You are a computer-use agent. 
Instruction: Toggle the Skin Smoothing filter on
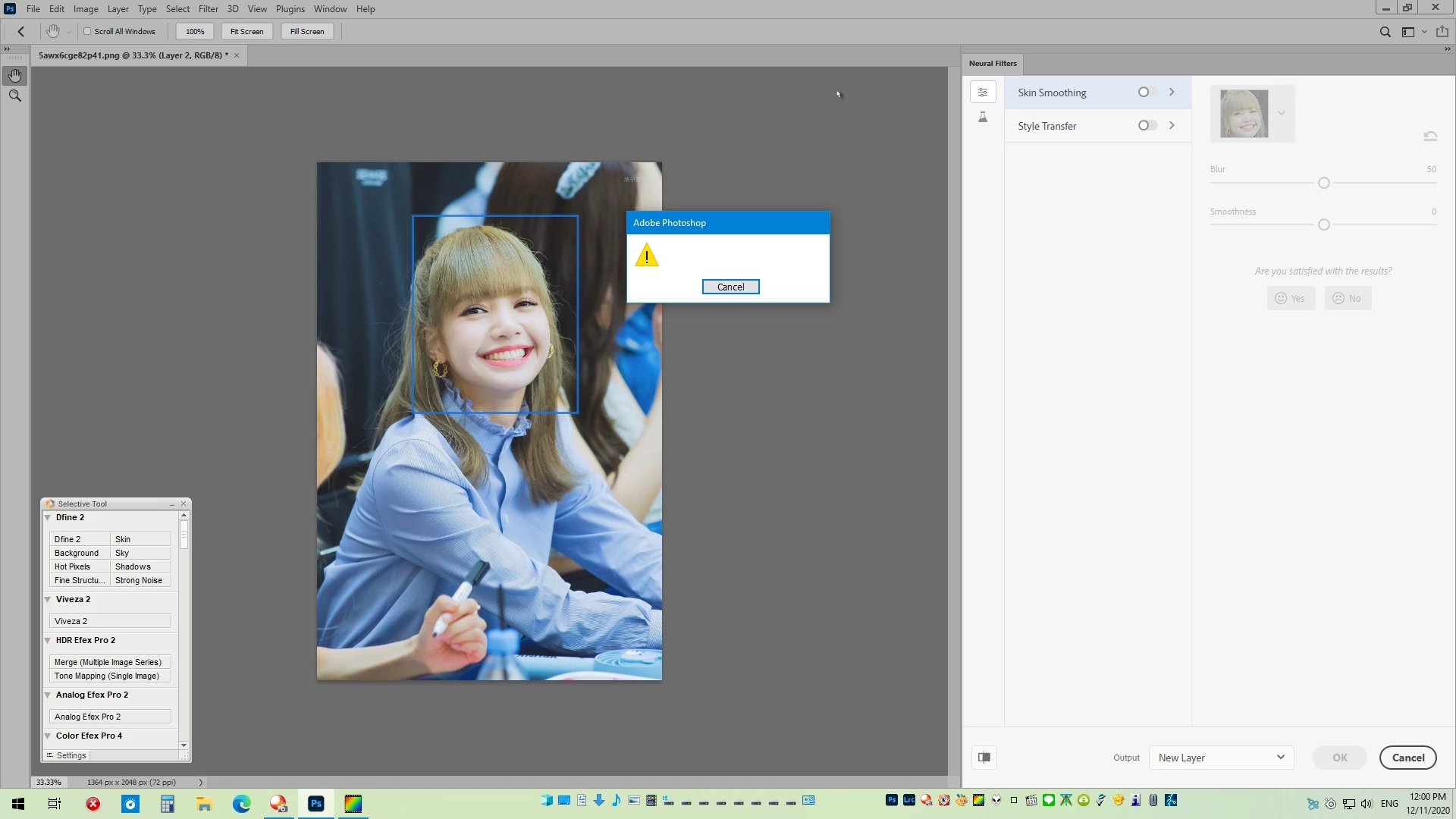(1147, 93)
